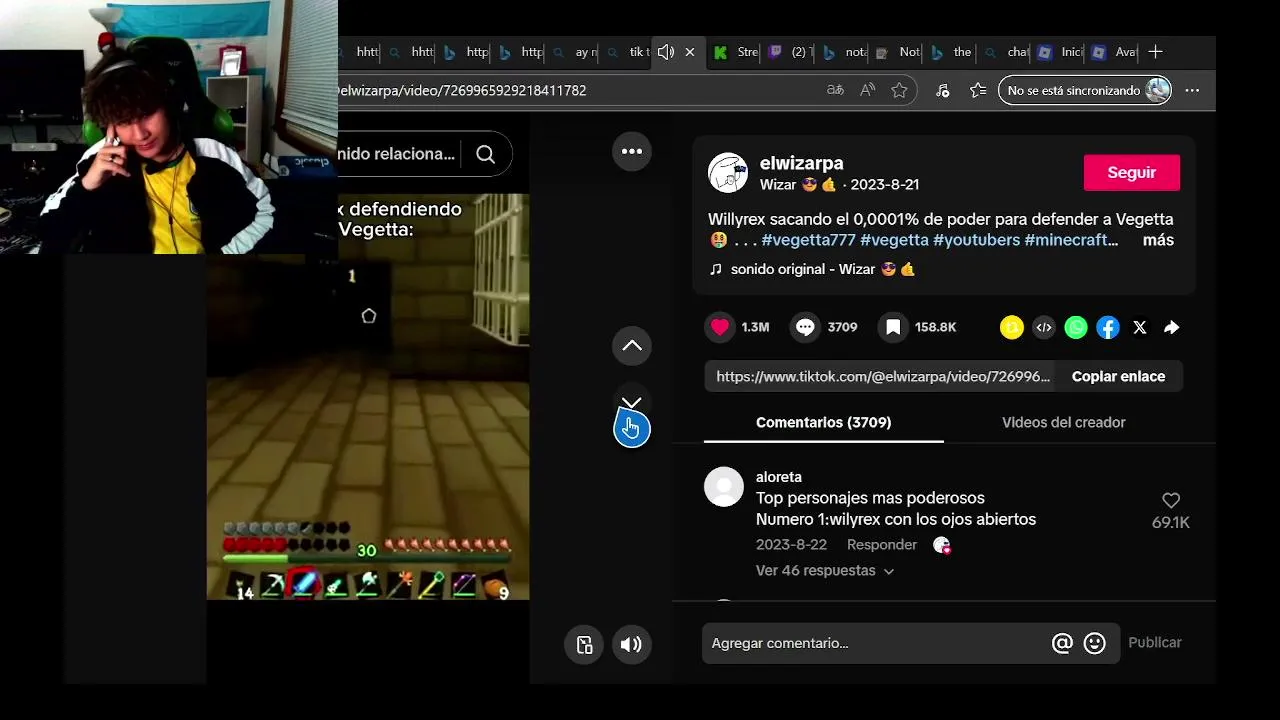Expand Ver 46 respuestas replies

click(x=825, y=571)
